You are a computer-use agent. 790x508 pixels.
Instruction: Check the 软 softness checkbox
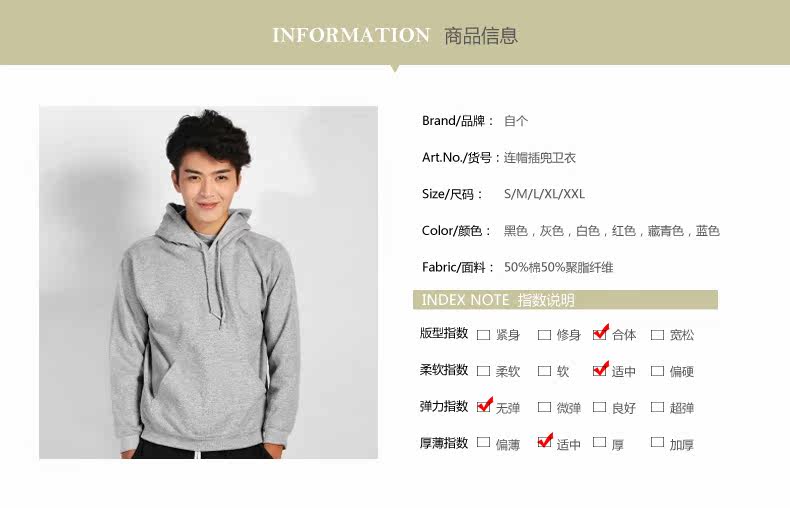544,371
